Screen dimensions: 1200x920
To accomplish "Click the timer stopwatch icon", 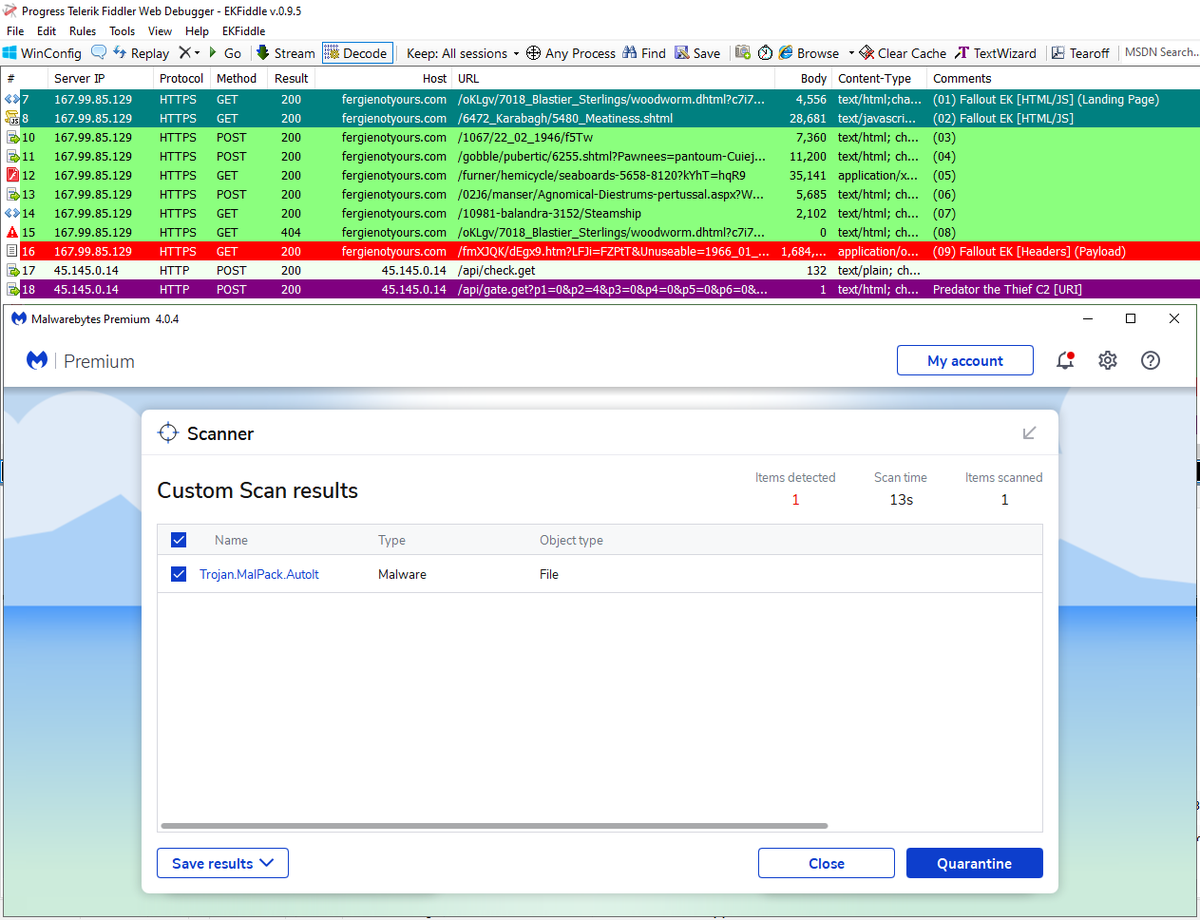I will tap(765, 53).
